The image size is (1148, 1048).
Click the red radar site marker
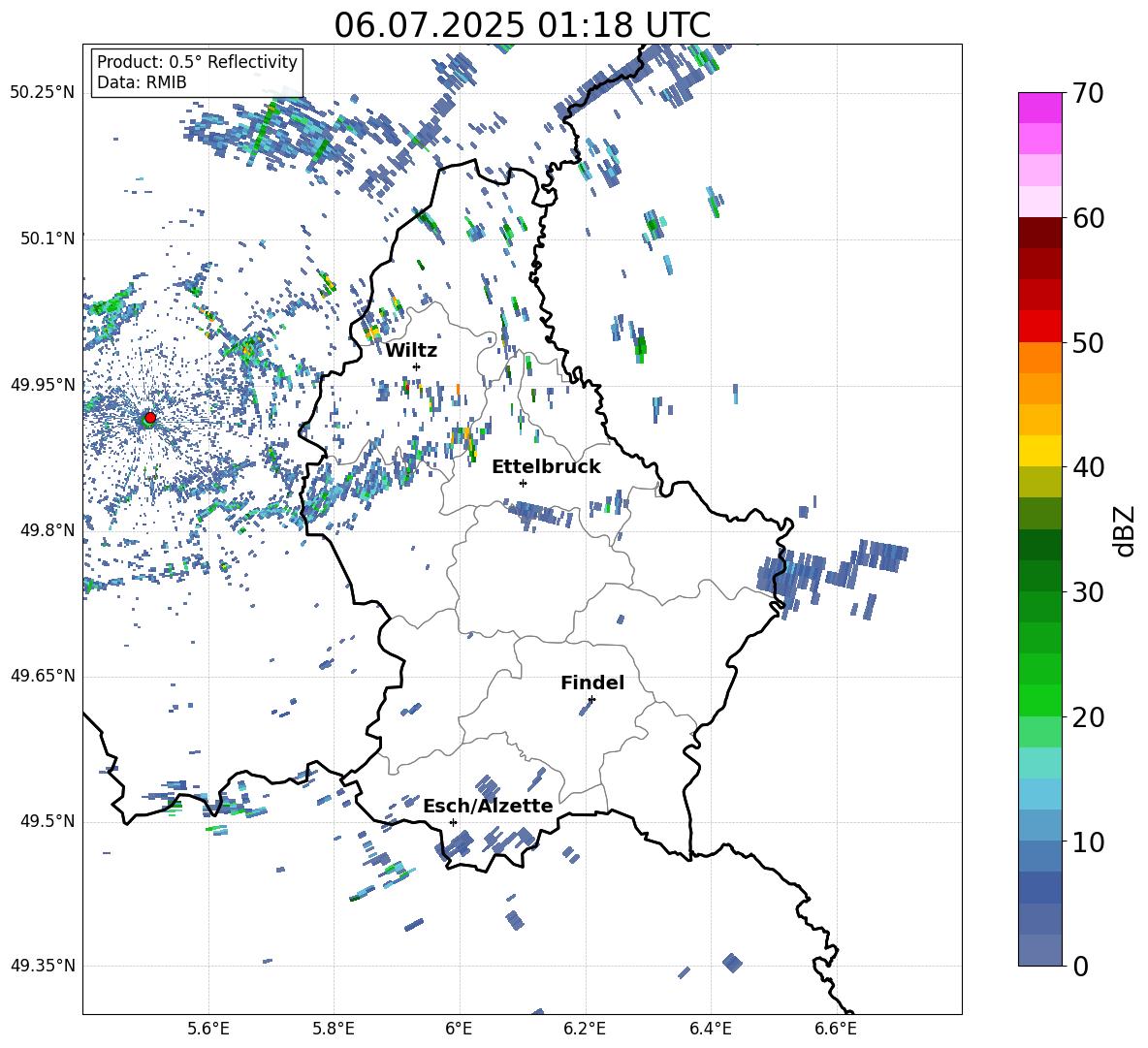(x=150, y=417)
